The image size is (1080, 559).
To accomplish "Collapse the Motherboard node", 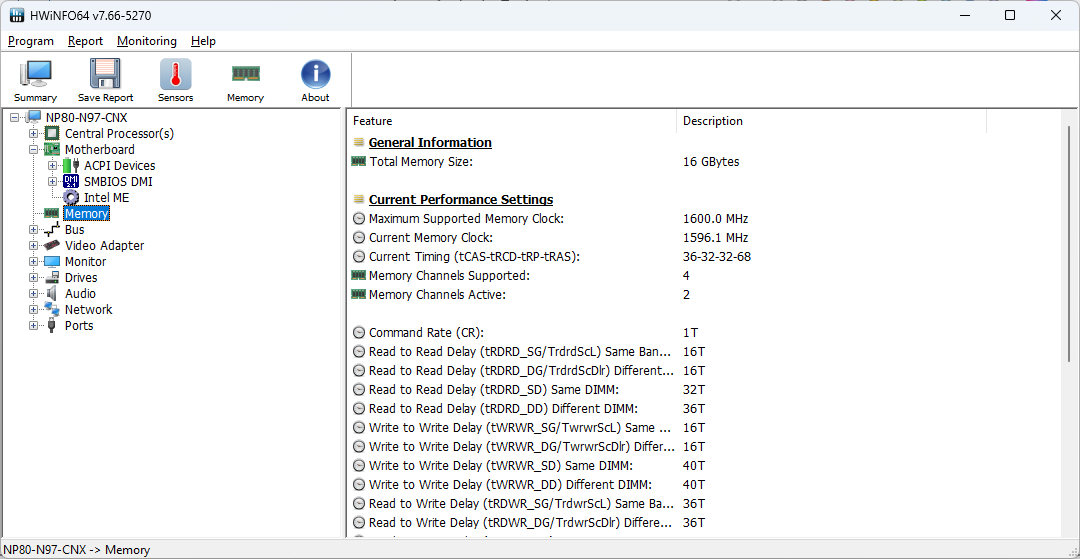I will 33,149.
